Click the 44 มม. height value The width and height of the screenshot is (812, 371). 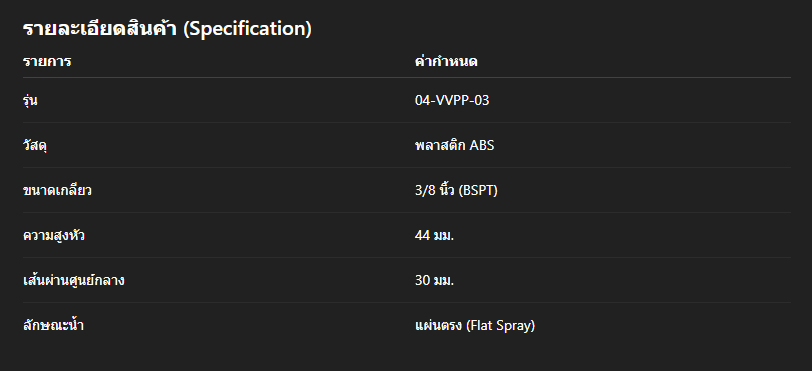434,236
